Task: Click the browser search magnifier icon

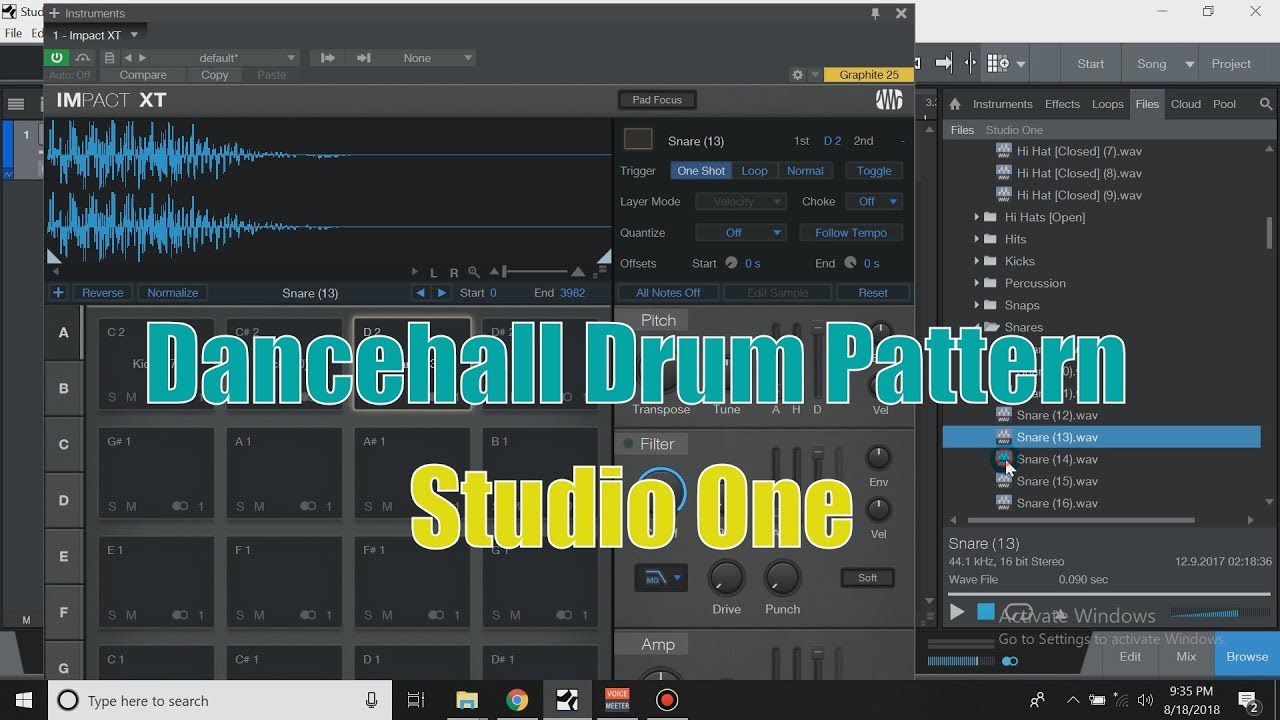Action: tap(1265, 104)
